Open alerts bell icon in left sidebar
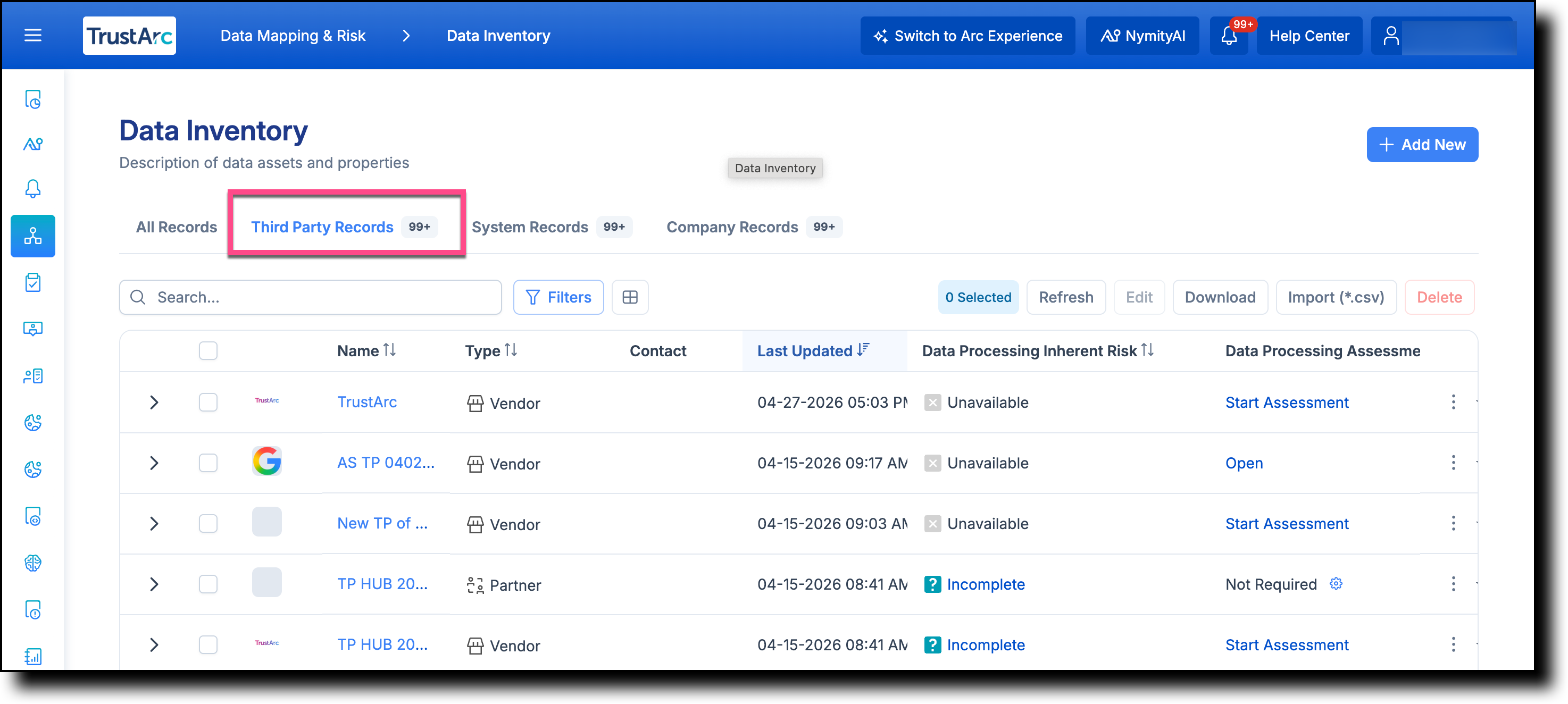Image resolution: width=1568 pixels, height=704 pixels. point(33,189)
